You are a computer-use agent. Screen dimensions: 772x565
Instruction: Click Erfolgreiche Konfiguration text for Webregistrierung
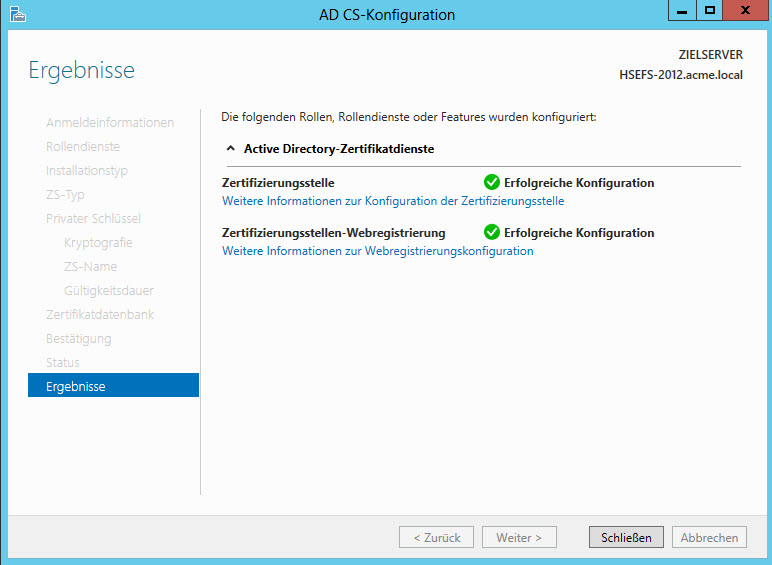point(579,232)
